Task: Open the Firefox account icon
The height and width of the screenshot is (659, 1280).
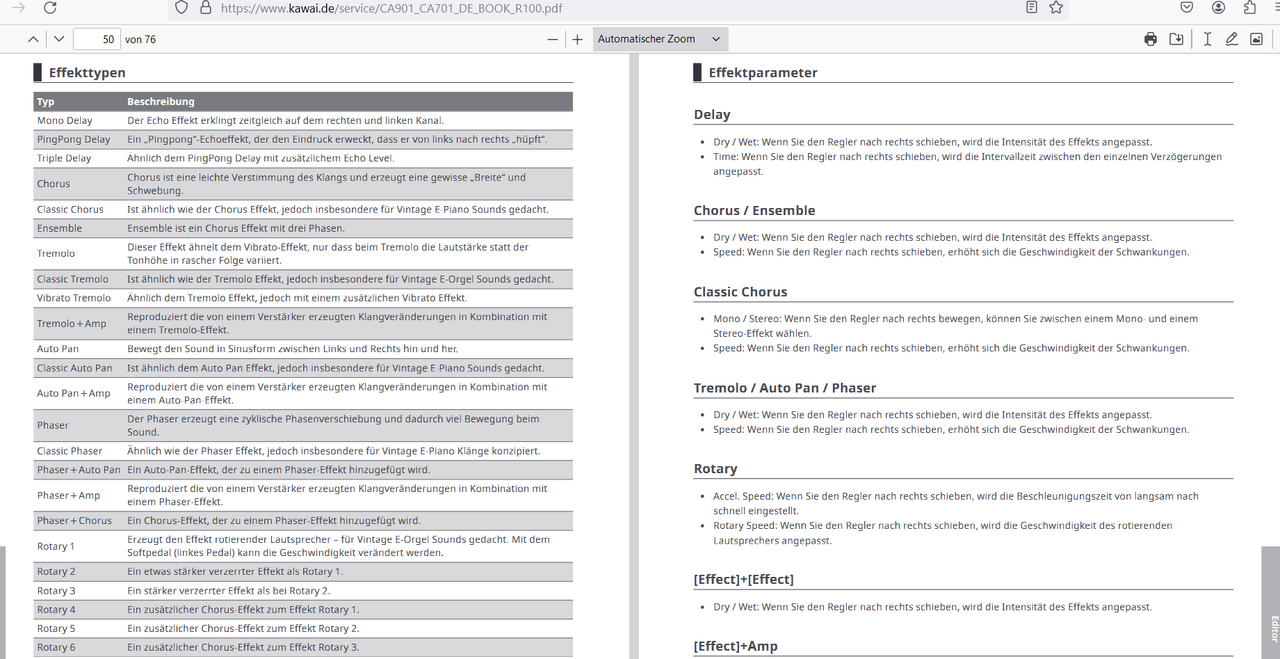Action: click(1218, 7)
